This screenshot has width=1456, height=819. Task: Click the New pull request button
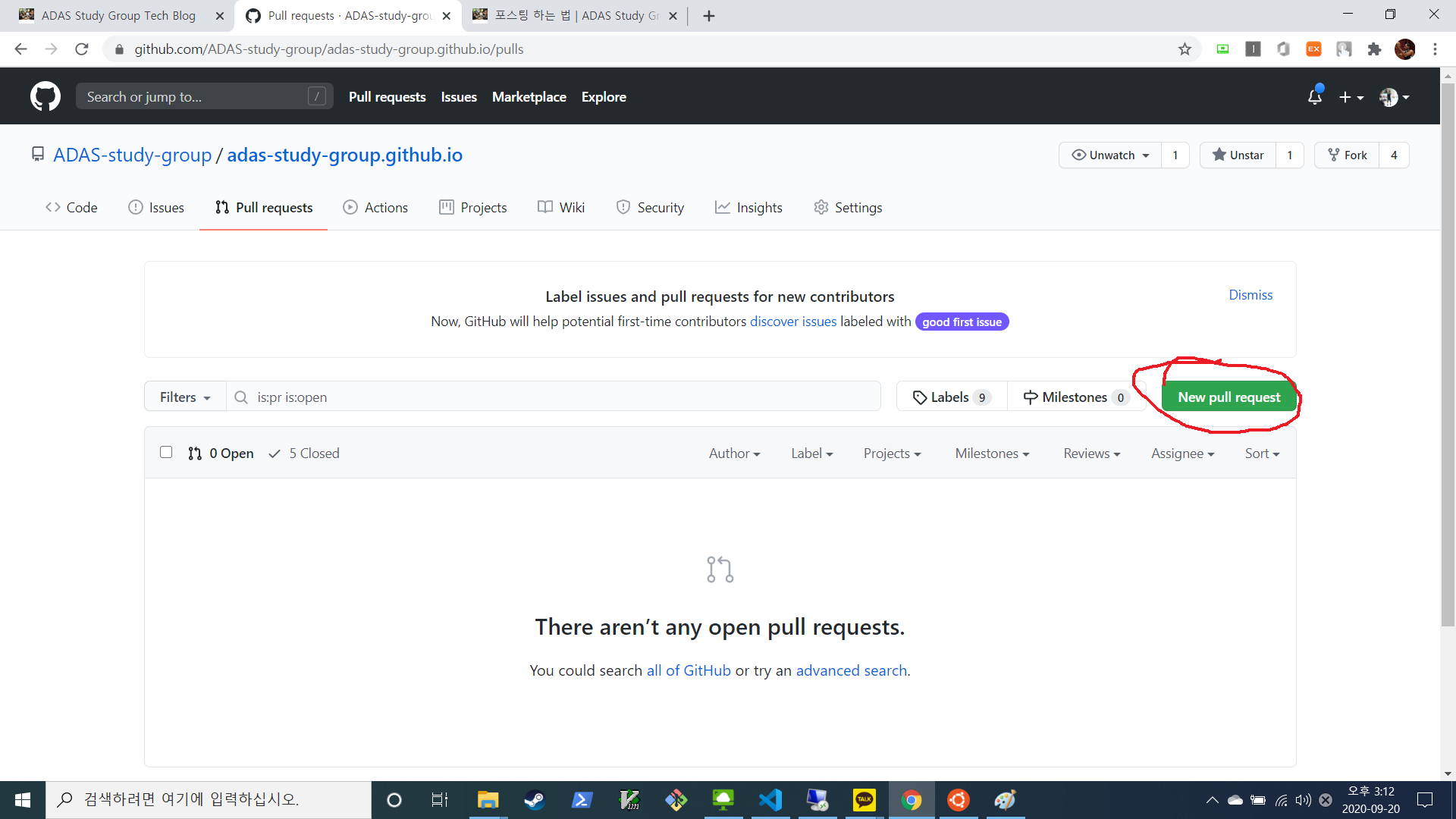(x=1228, y=397)
